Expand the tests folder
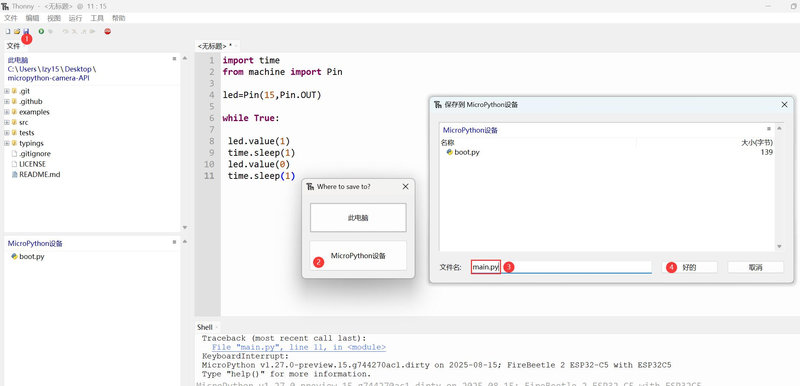800x386 pixels. coord(7,133)
